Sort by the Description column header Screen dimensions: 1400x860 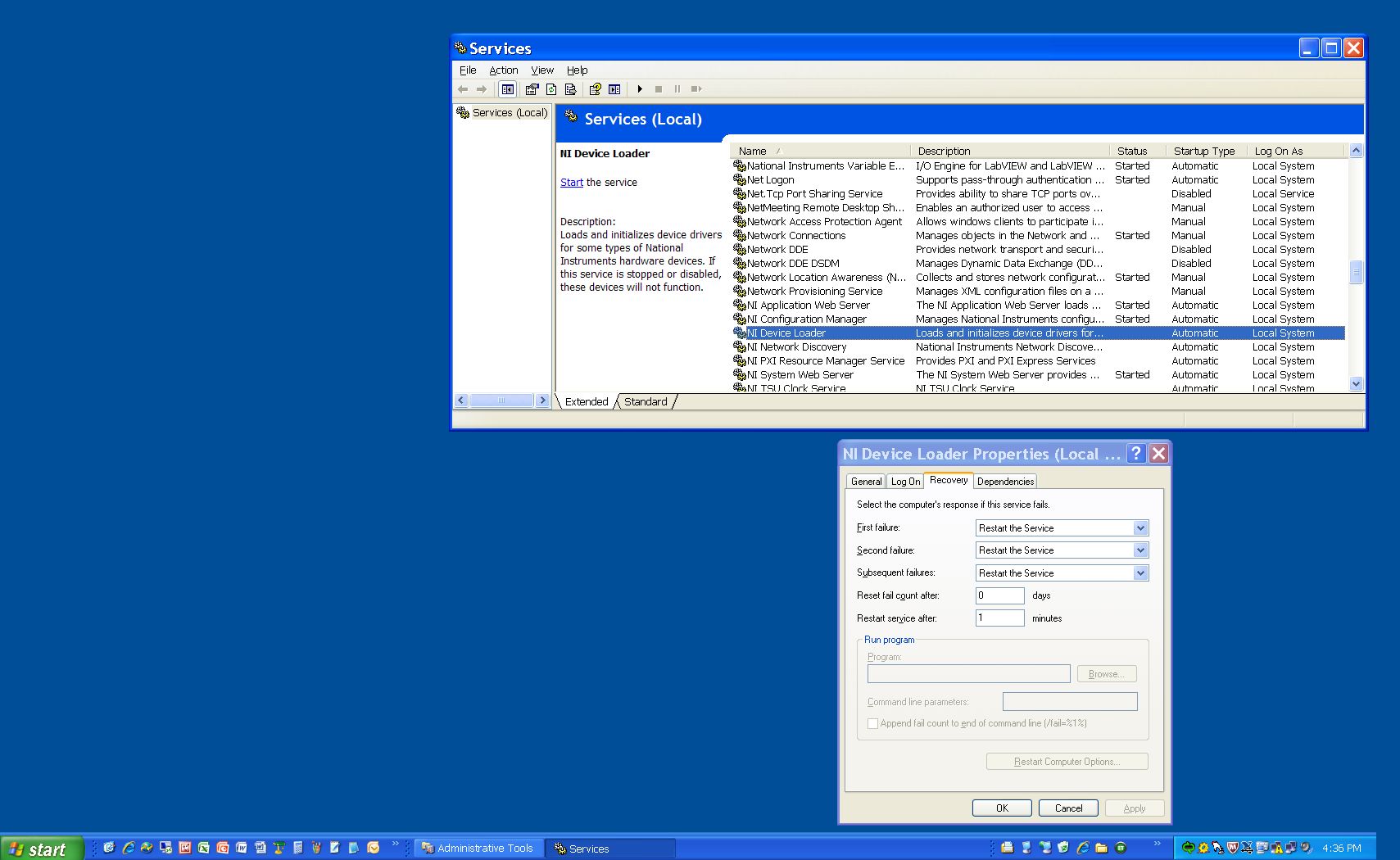(x=1010, y=151)
